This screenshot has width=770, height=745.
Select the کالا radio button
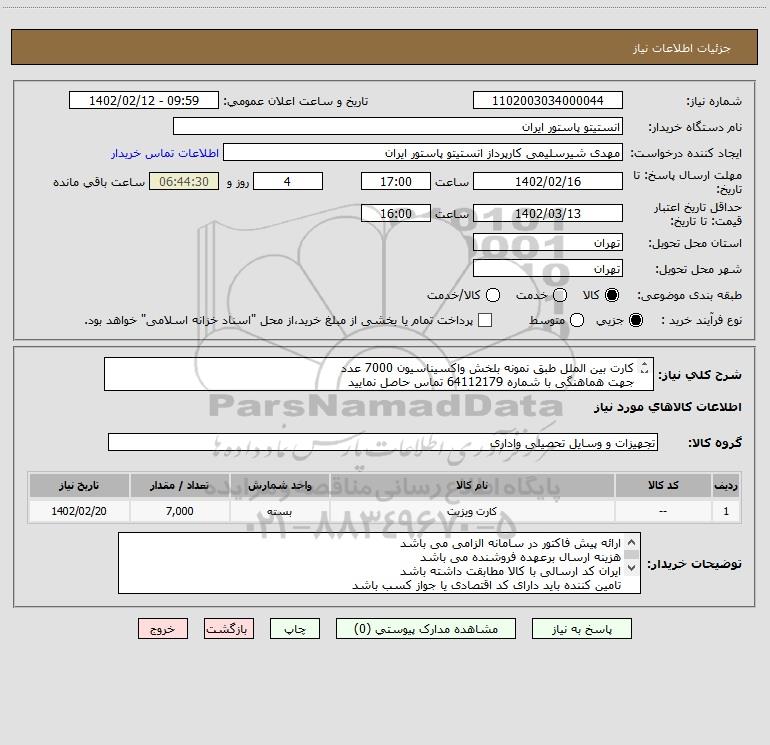pyautogui.click(x=612, y=295)
